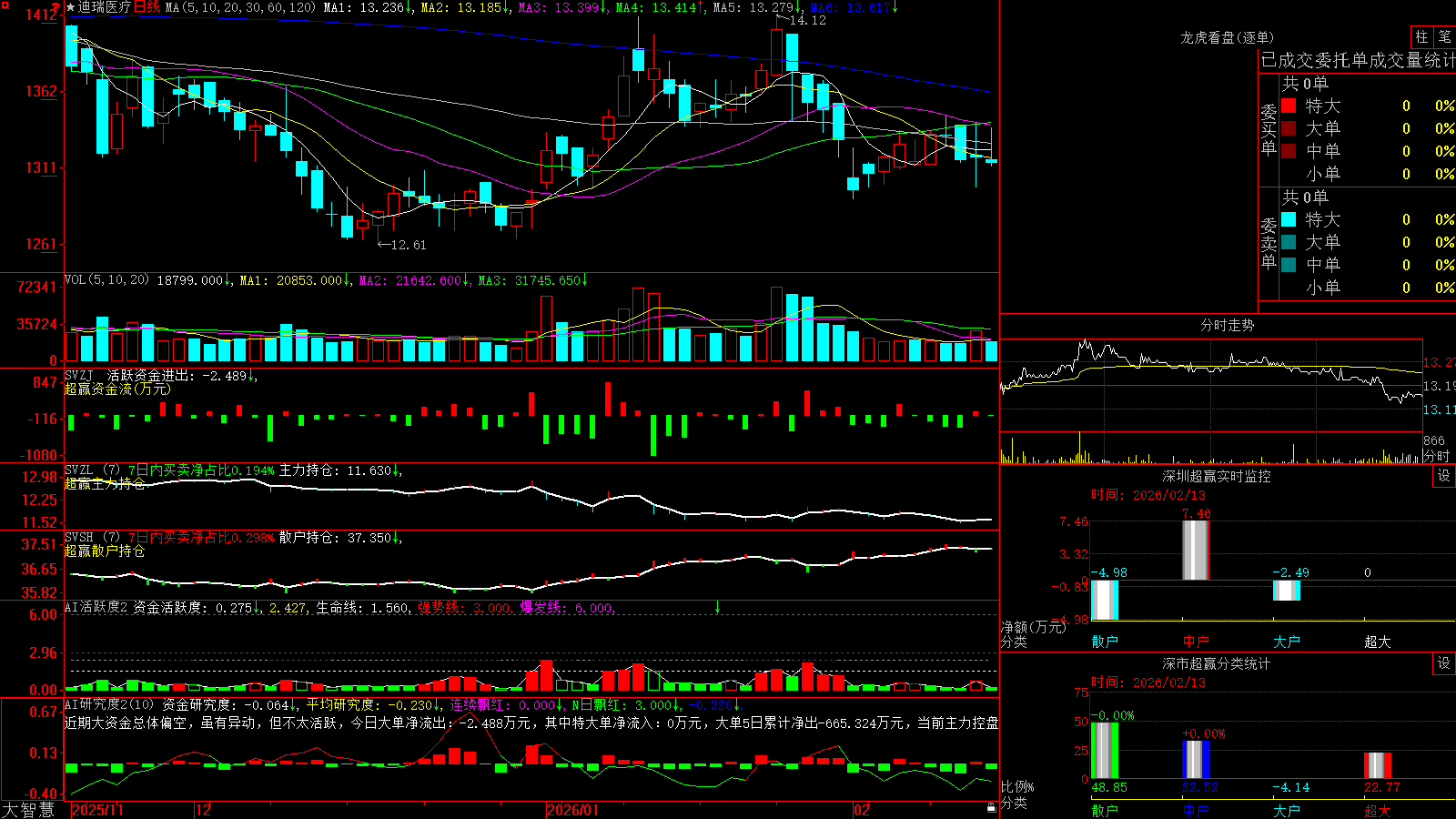
Task: Click the blue 32.52 中户 bar
Action: [1196, 760]
